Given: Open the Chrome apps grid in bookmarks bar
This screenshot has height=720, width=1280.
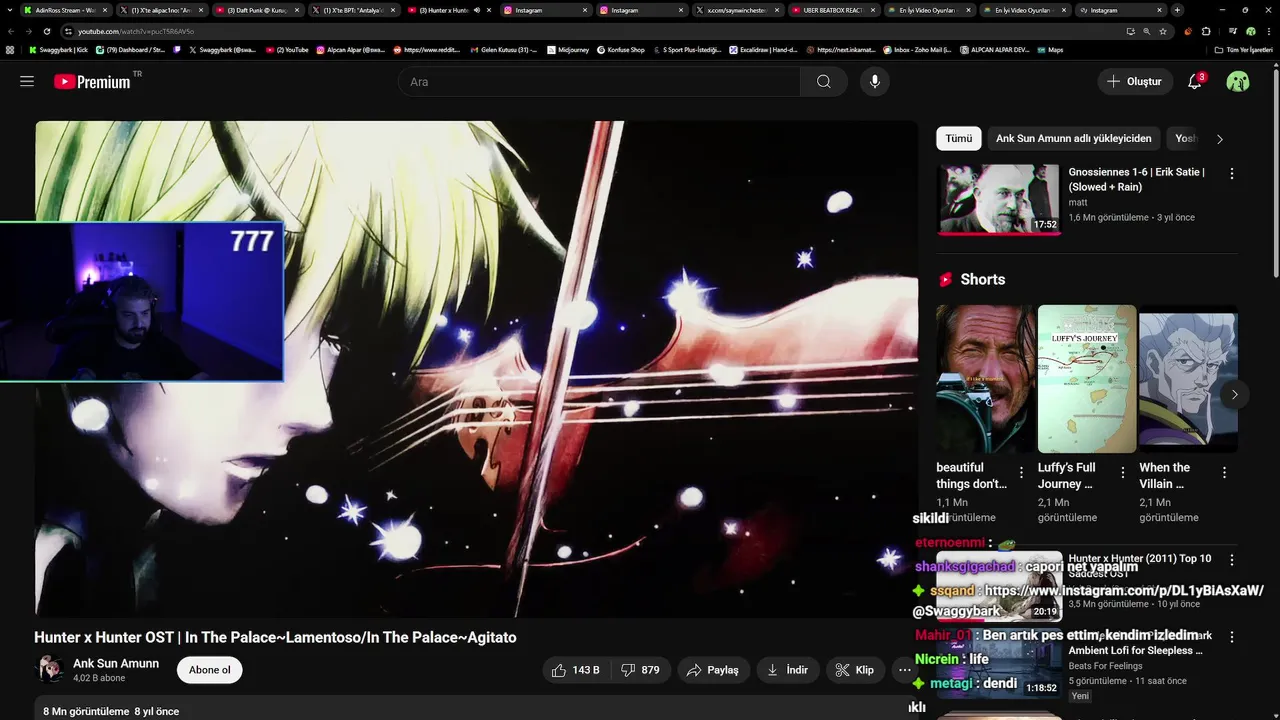Looking at the screenshot, I should point(10,49).
